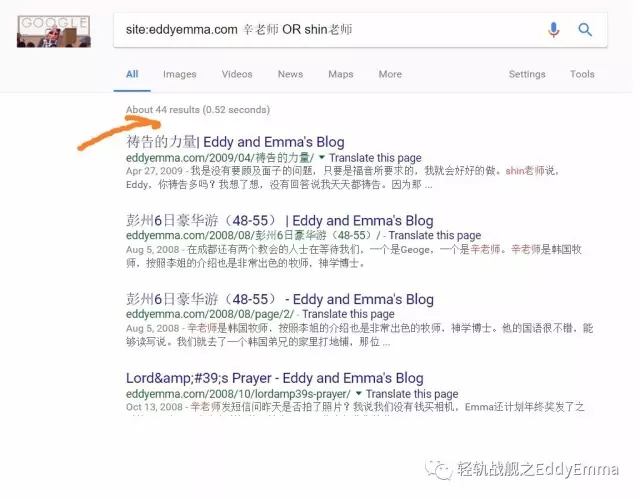Open search Tools

[x=582, y=74]
